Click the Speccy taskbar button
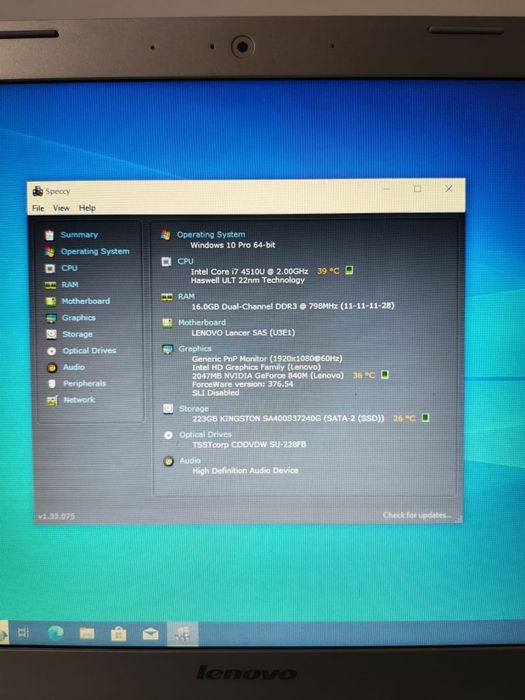 point(183,634)
